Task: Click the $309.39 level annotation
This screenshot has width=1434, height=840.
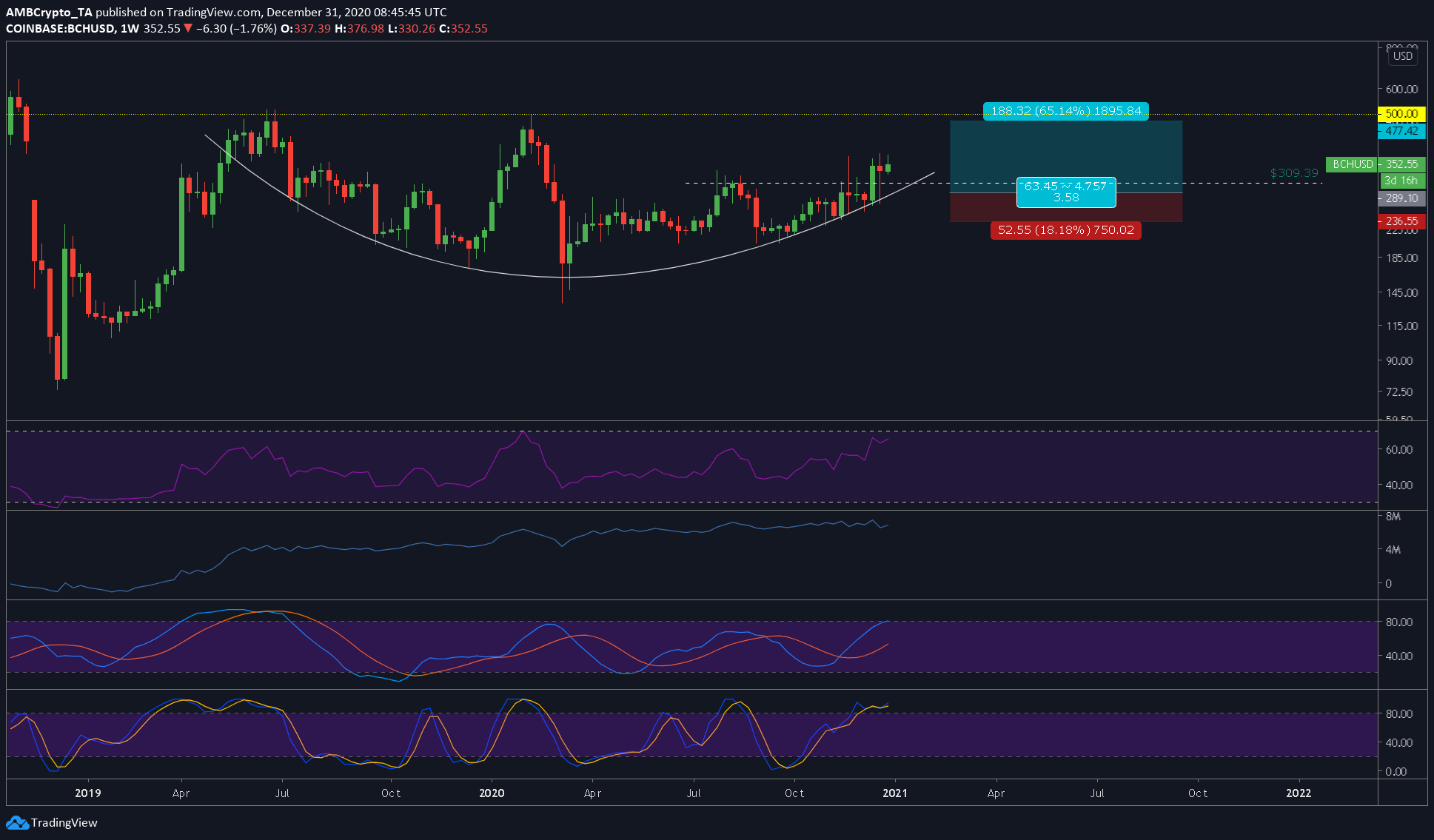Action: (x=1294, y=173)
